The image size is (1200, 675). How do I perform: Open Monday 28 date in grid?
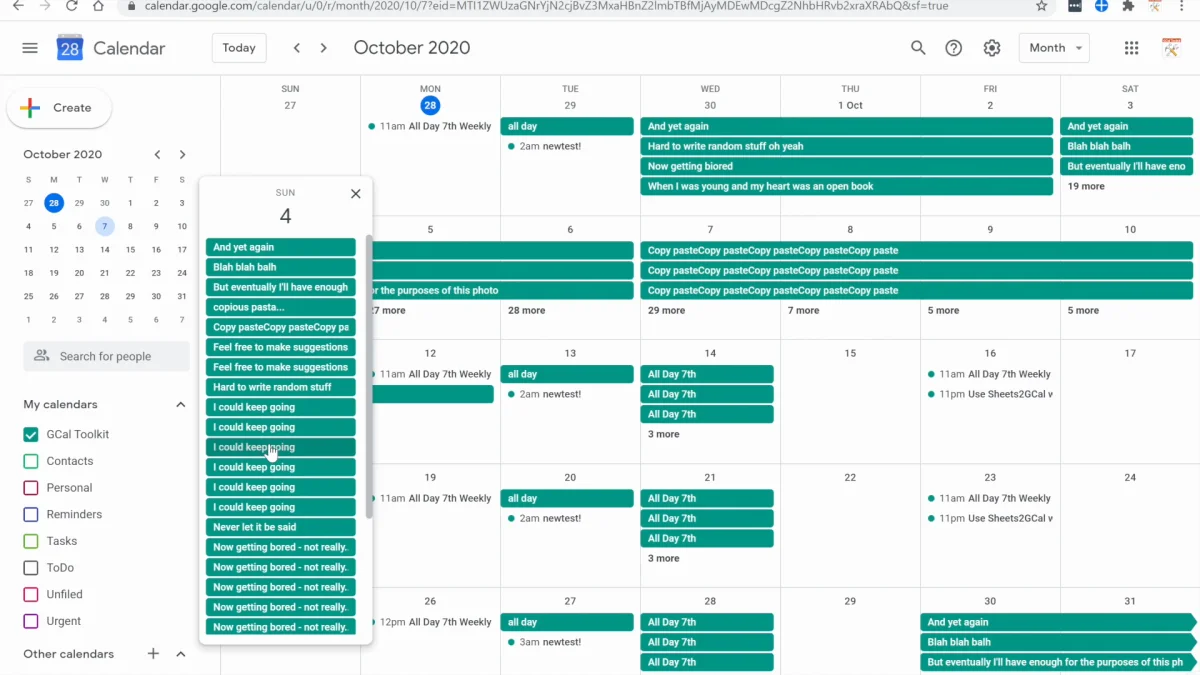click(x=430, y=105)
